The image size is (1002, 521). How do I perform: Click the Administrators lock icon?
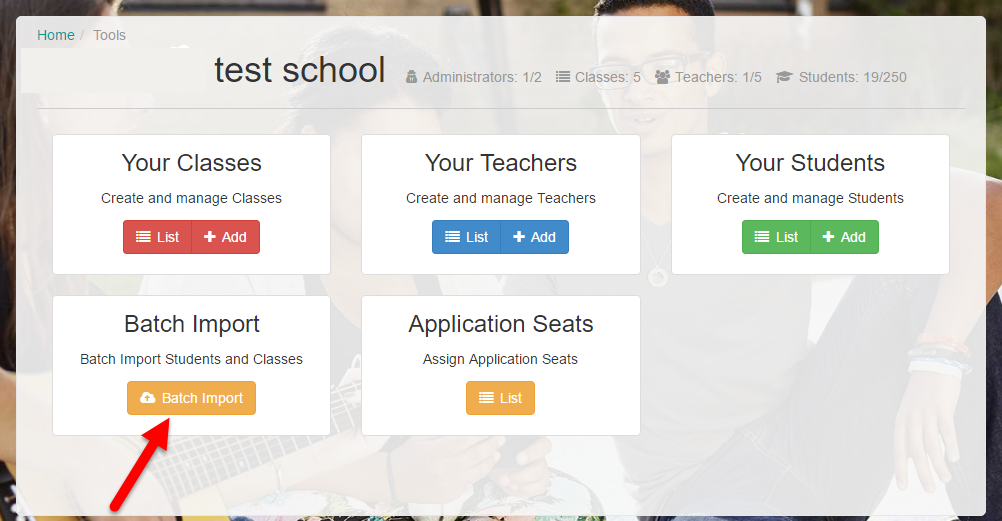tap(412, 77)
